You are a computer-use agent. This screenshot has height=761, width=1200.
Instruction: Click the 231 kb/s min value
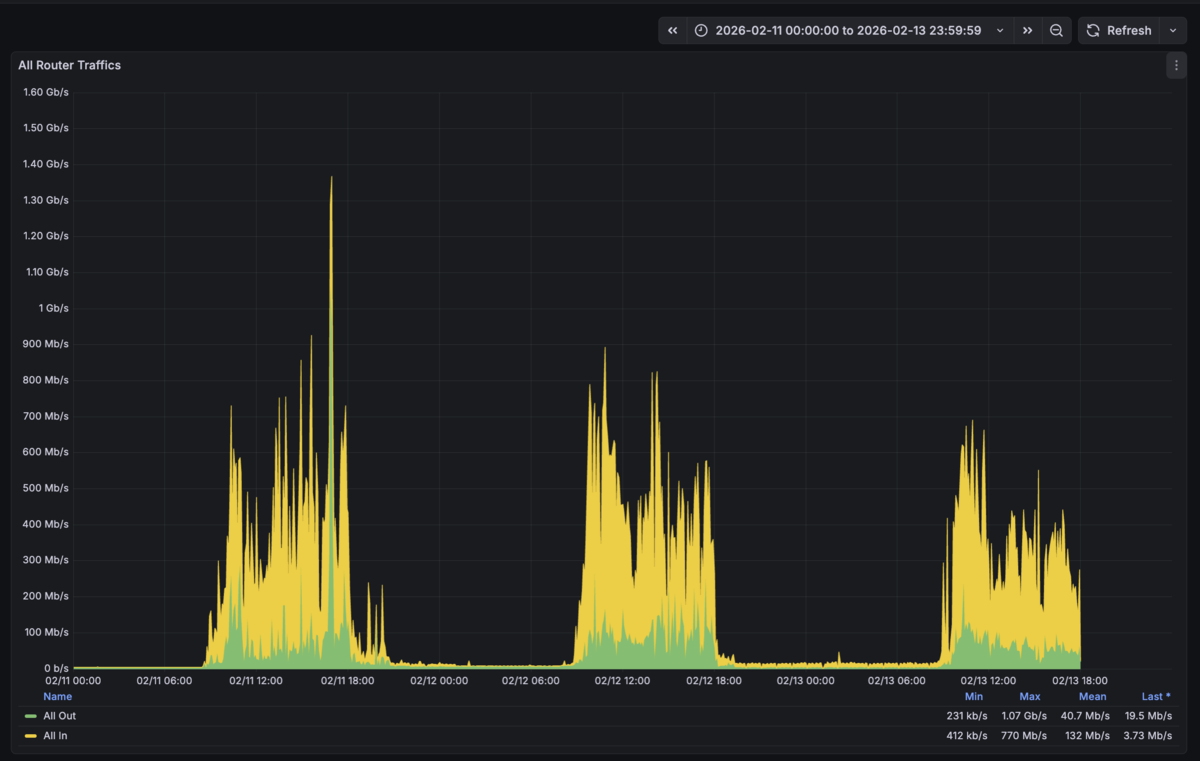click(967, 716)
